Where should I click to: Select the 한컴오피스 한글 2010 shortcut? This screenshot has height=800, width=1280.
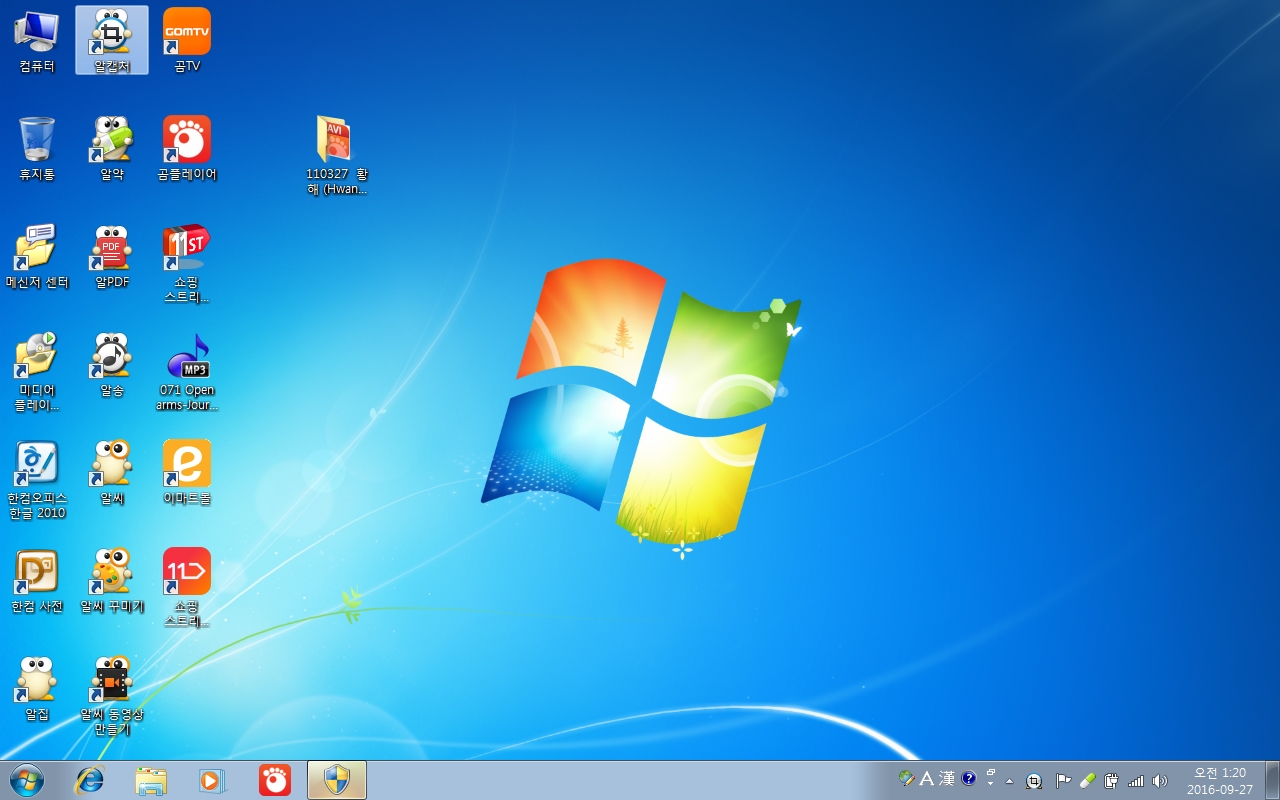click(x=37, y=466)
